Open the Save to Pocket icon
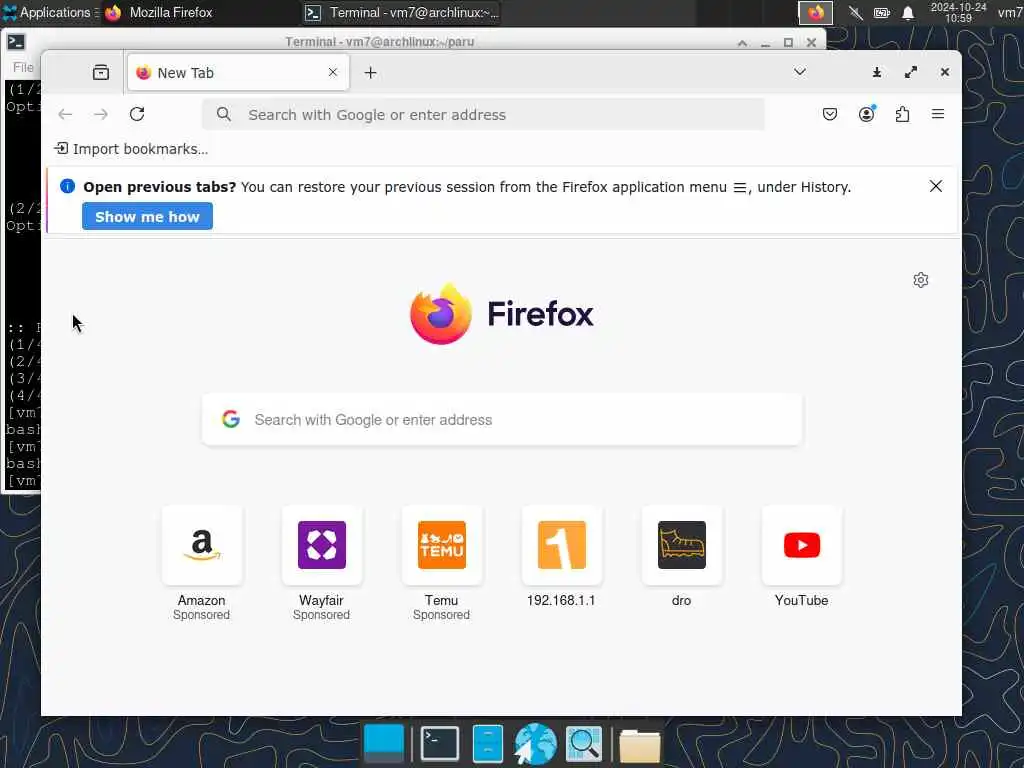 coord(829,114)
